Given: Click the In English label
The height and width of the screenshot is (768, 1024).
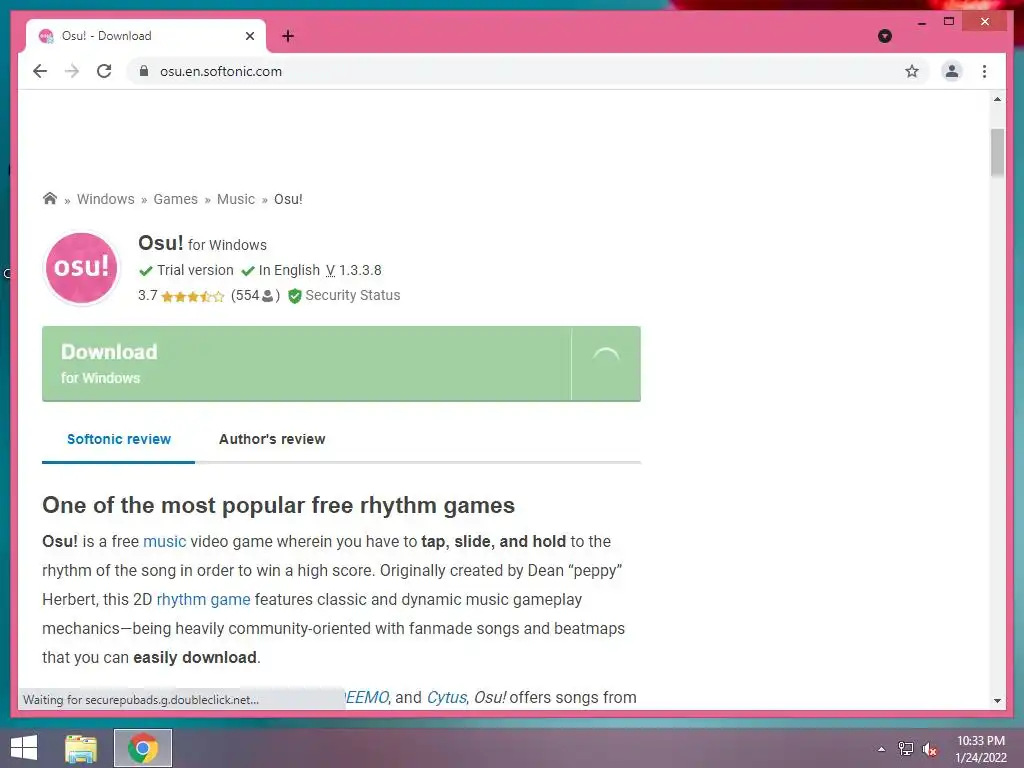Looking at the screenshot, I should (289, 270).
